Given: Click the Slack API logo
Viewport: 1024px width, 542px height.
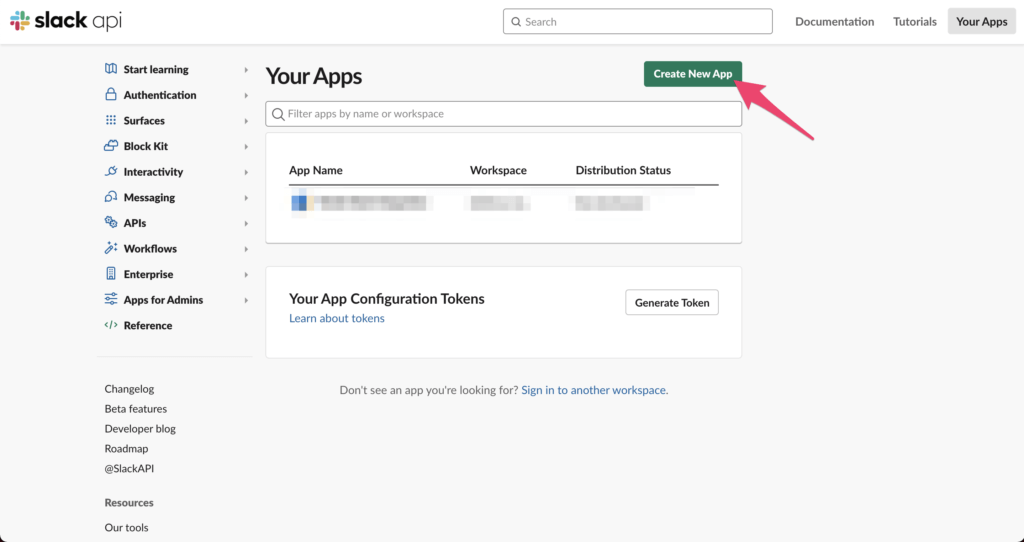Looking at the screenshot, I should (x=66, y=21).
